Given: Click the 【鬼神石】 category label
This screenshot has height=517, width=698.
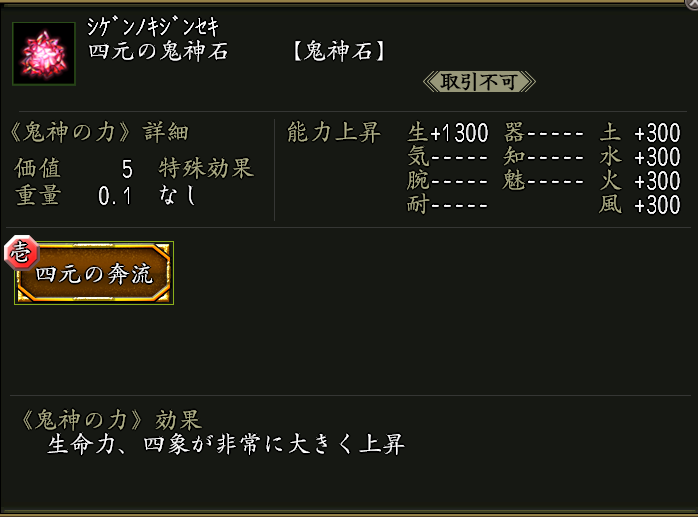Looking at the screenshot, I should [340, 52].
